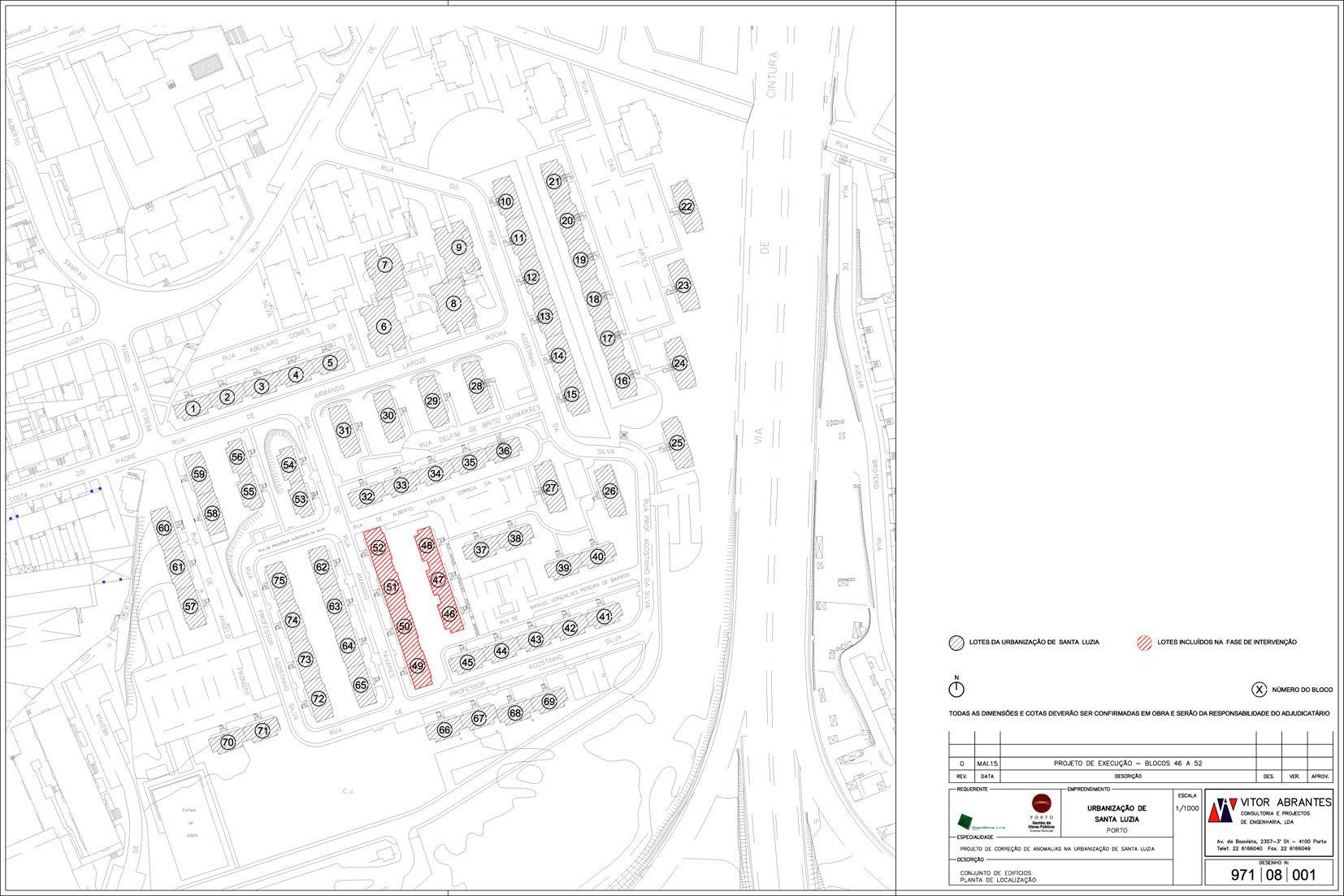
Task: Click 'URBANIZAÇÃO DE SANTA LUZIA' title text
Action: pos(1117,814)
